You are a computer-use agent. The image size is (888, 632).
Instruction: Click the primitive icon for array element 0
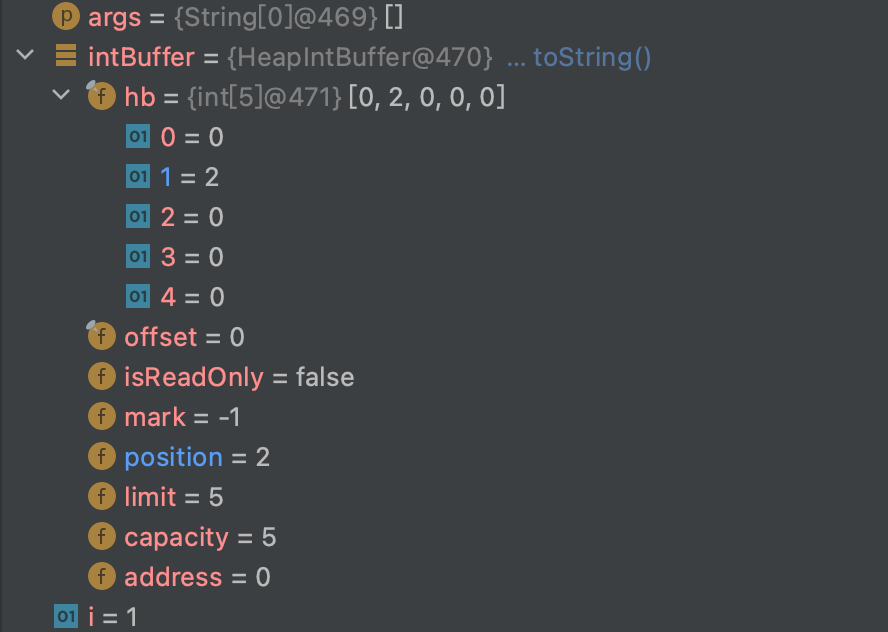[138, 137]
